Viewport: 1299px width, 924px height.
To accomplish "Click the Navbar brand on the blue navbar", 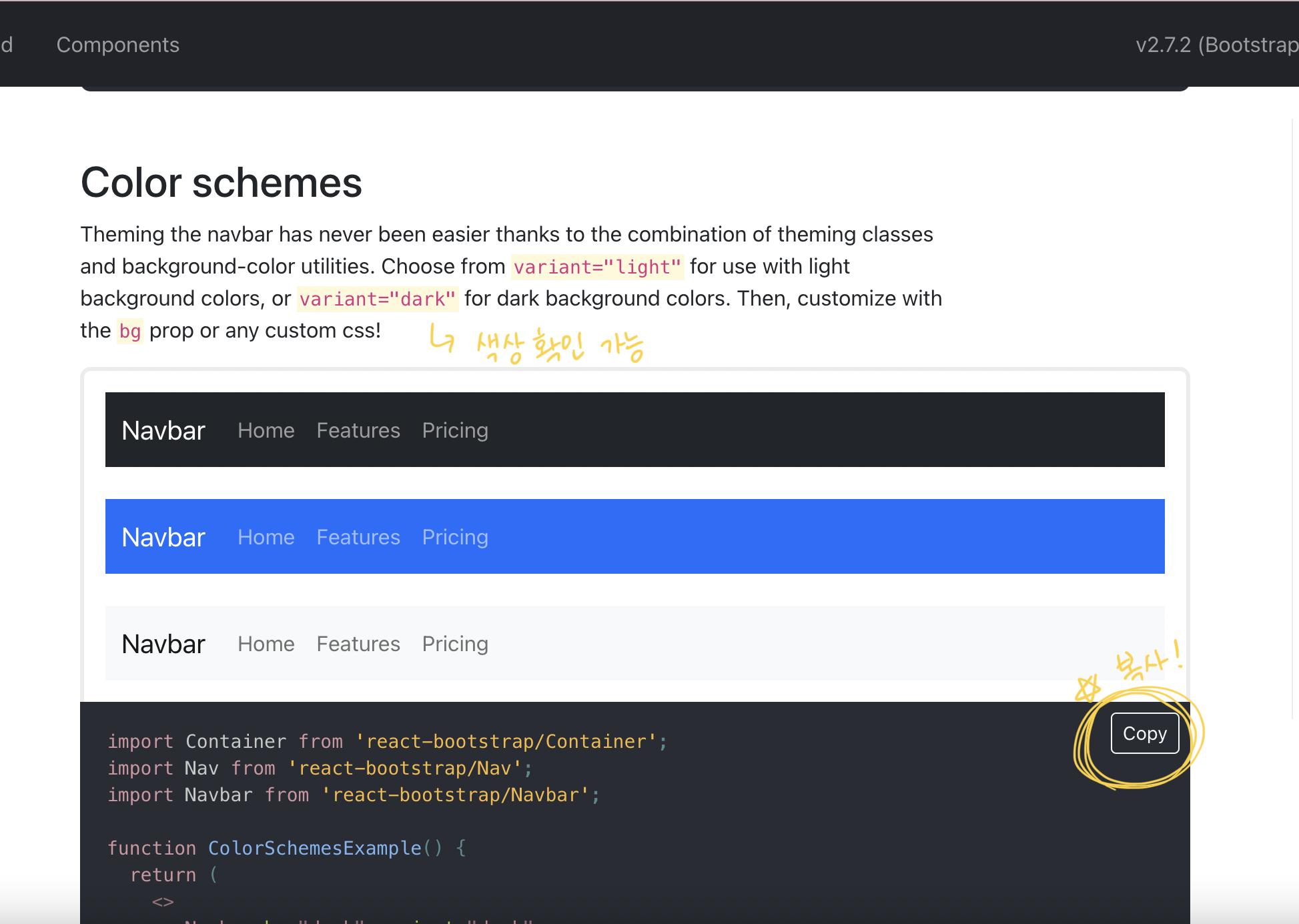I will pos(163,536).
